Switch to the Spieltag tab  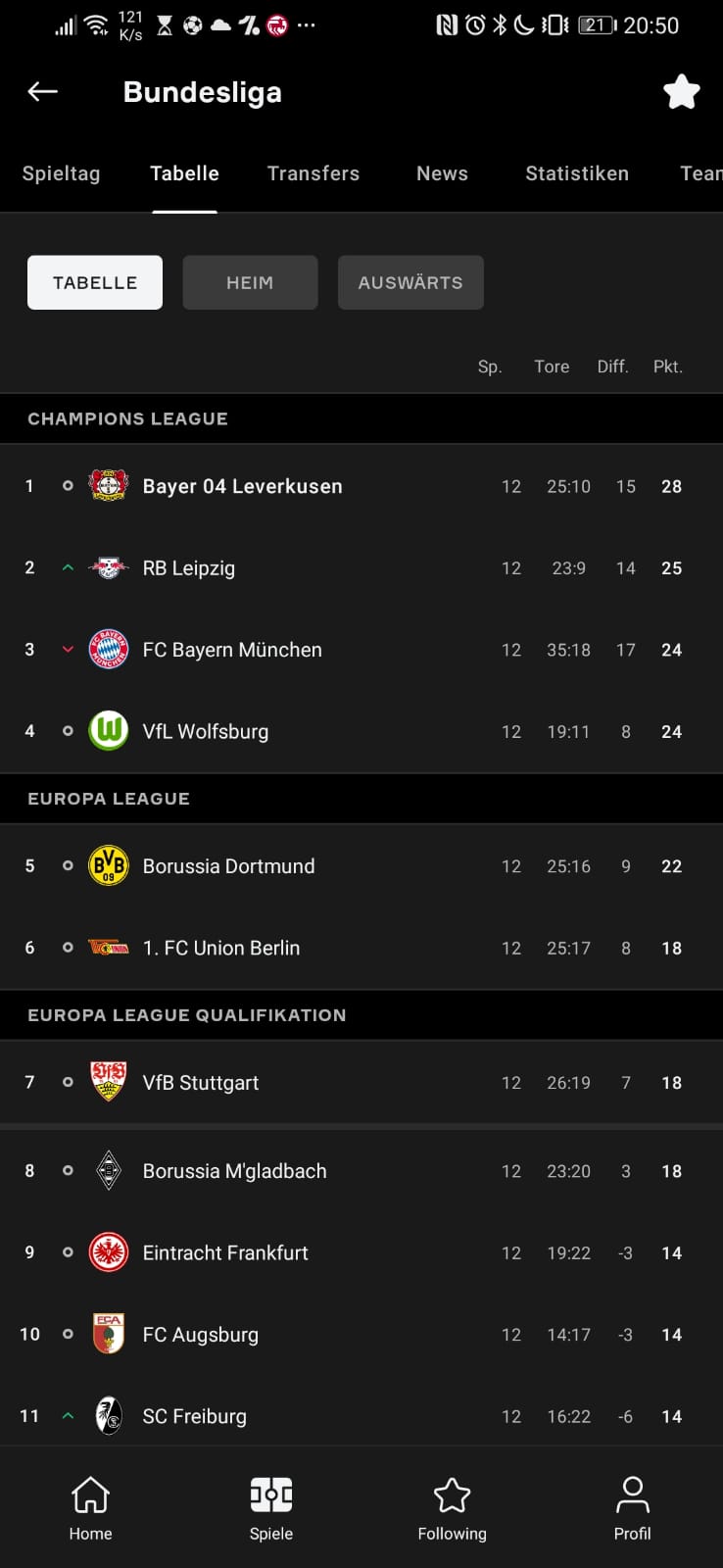pos(61,173)
